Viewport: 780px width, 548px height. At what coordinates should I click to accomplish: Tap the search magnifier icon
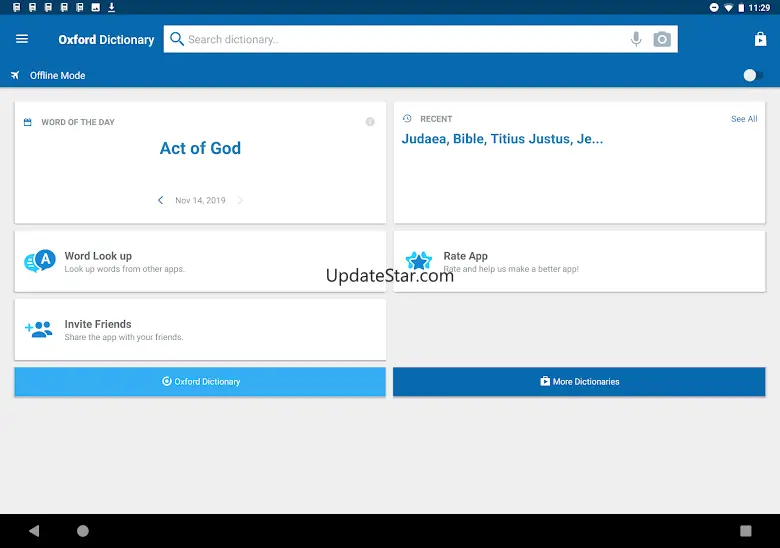(177, 39)
